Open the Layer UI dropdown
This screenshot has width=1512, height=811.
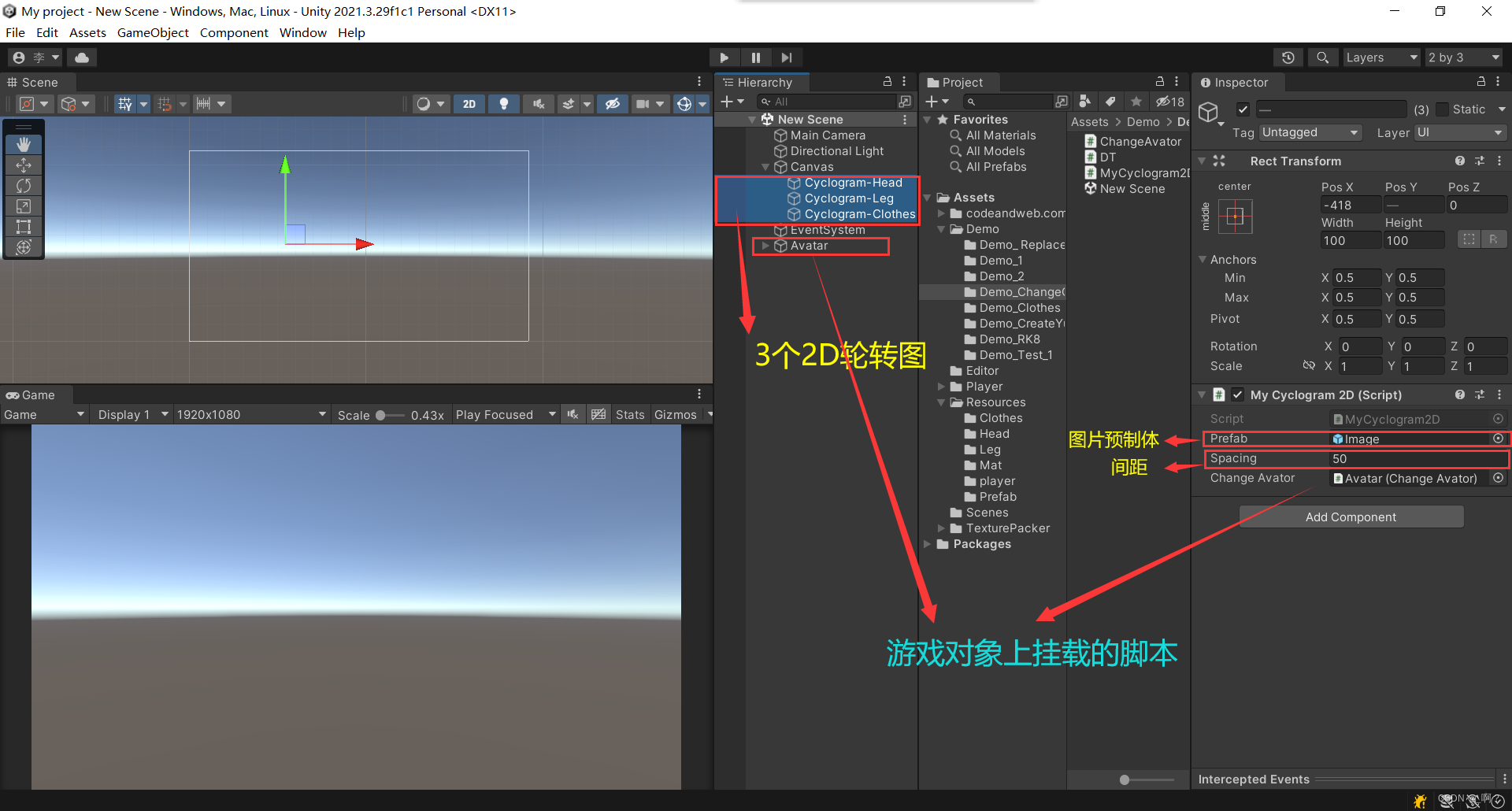pos(1461,132)
